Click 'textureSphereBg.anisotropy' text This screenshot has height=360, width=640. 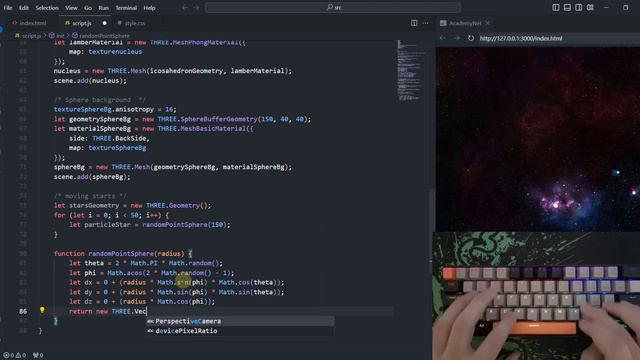click(x=104, y=109)
